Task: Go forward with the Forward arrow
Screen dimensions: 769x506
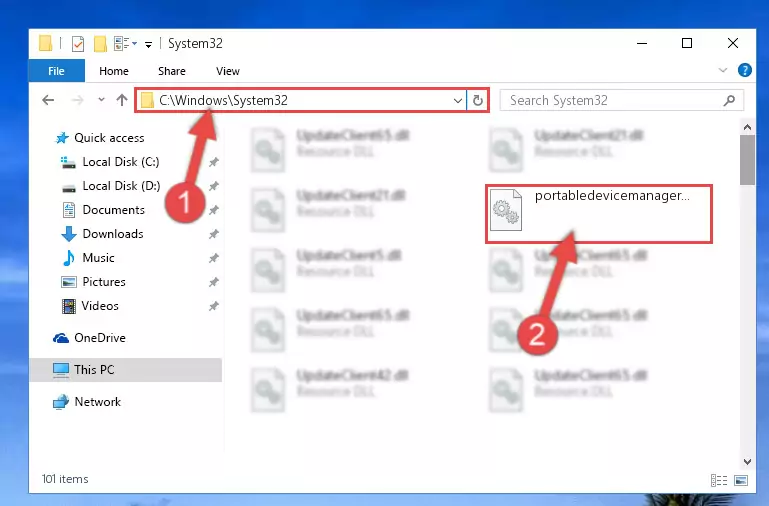Action: [x=77, y=101]
